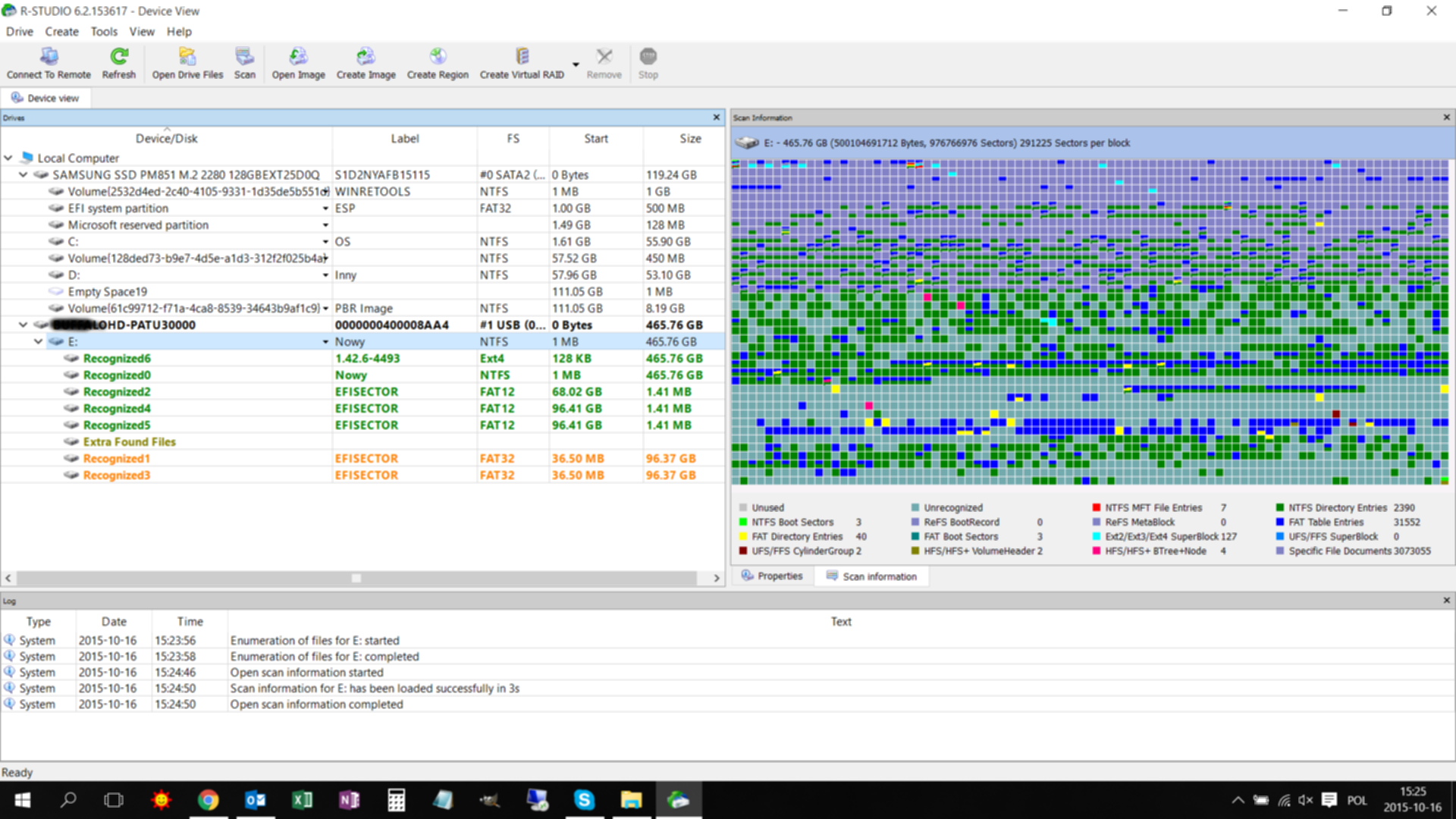Open the Create Virtual RAID dropdown arrow
Viewport: 1456px width, 819px height.
click(576, 64)
